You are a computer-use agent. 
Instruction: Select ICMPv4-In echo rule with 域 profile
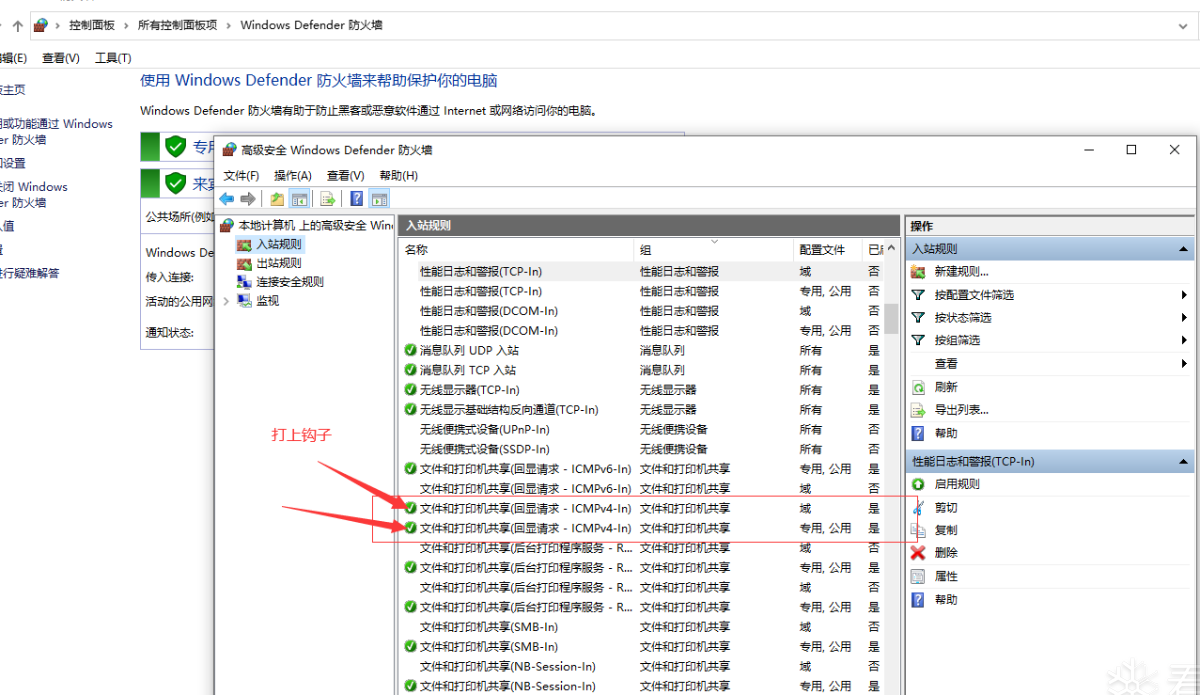click(x=641, y=509)
